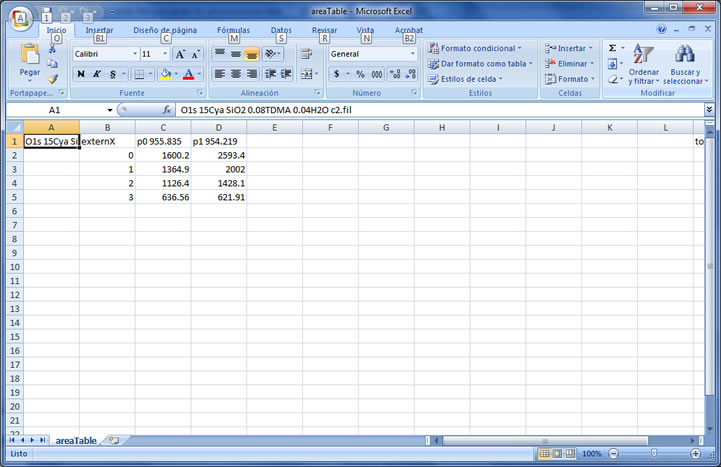Open Find and Select (Buscar y seleccionar)
This screenshot has height=467, width=721.
pyautogui.click(x=685, y=64)
